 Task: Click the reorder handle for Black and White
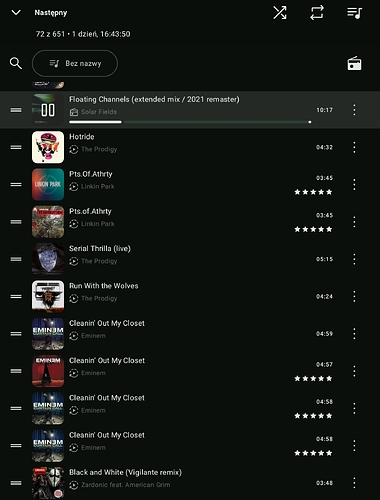coord(16,483)
